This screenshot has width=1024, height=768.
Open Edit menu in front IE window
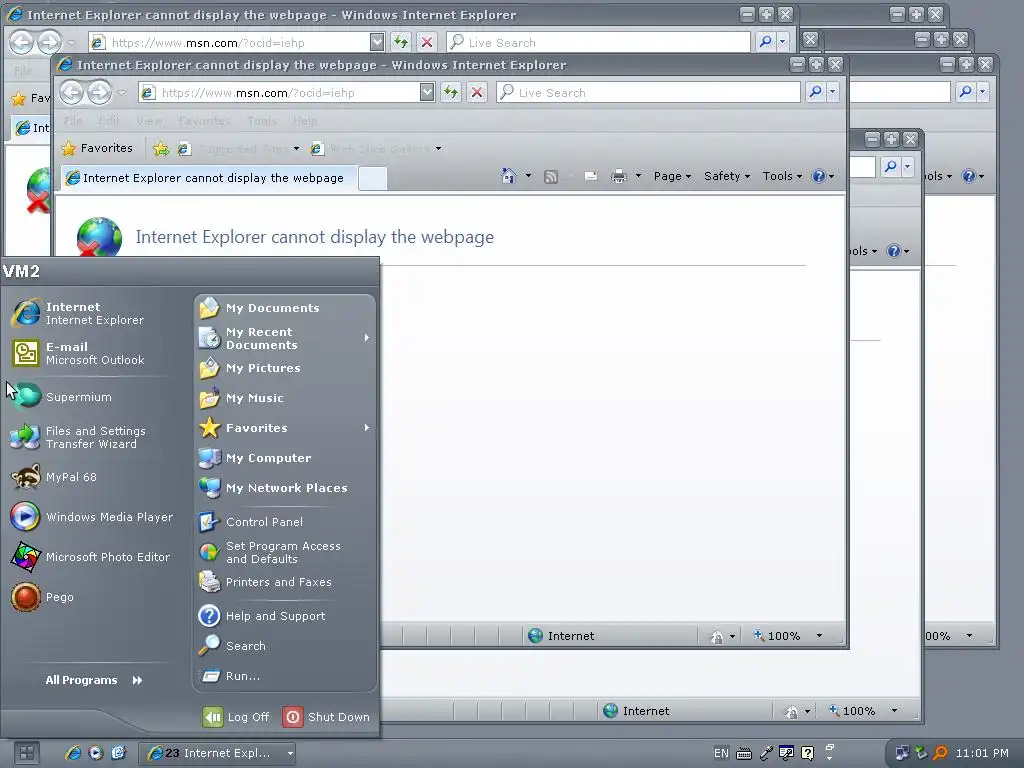tap(108, 121)
